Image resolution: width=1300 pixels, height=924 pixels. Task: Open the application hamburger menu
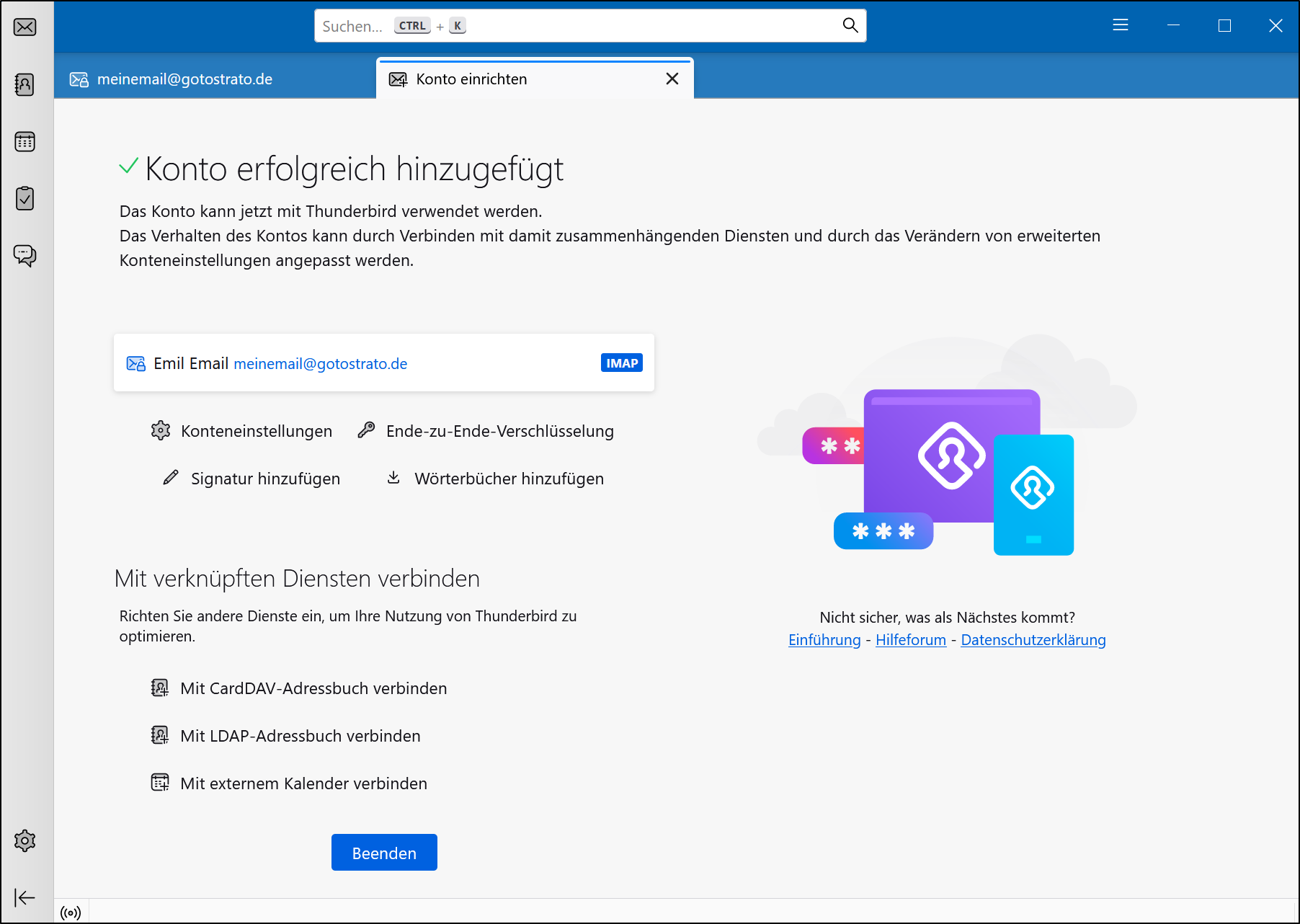(x=1121, y=25)
